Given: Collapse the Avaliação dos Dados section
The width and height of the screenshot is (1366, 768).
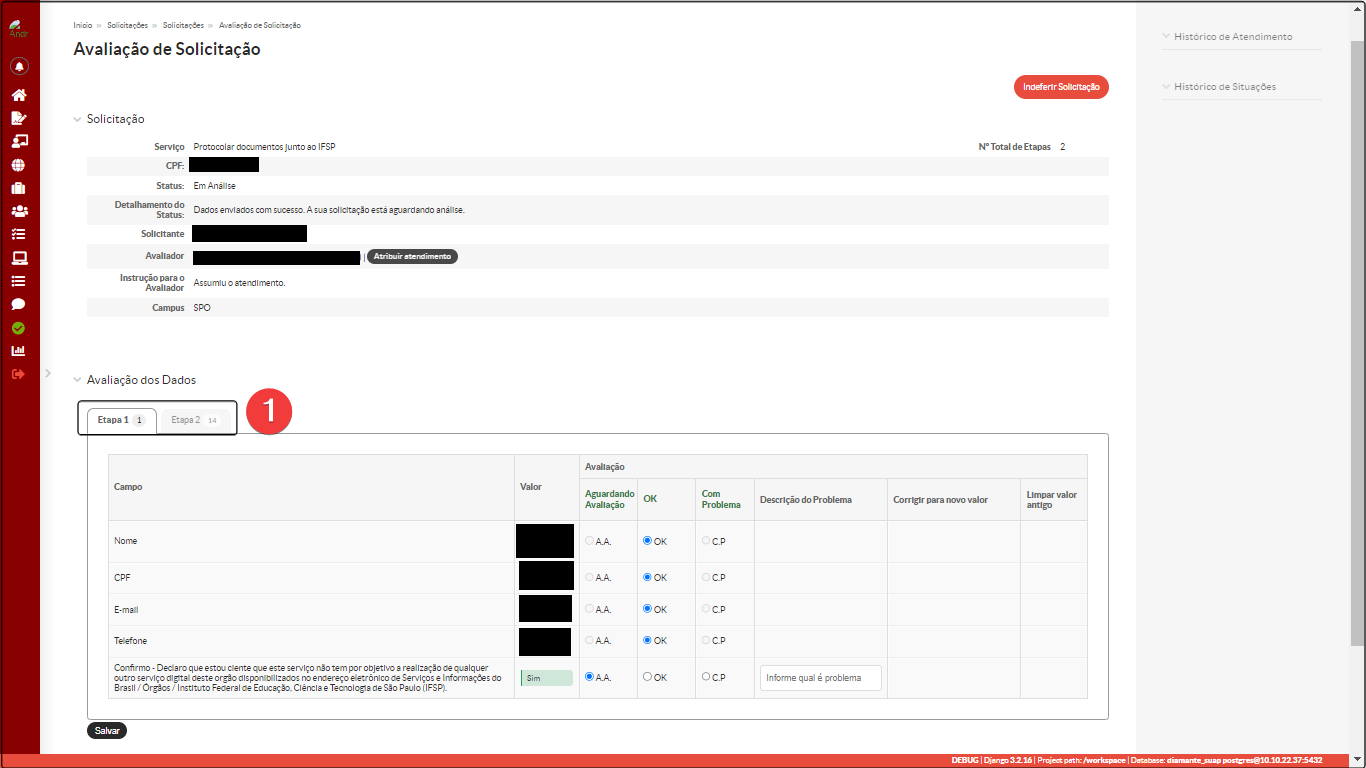Looking at the screenshot, I should pyautogui.click(x=77, y=380).
